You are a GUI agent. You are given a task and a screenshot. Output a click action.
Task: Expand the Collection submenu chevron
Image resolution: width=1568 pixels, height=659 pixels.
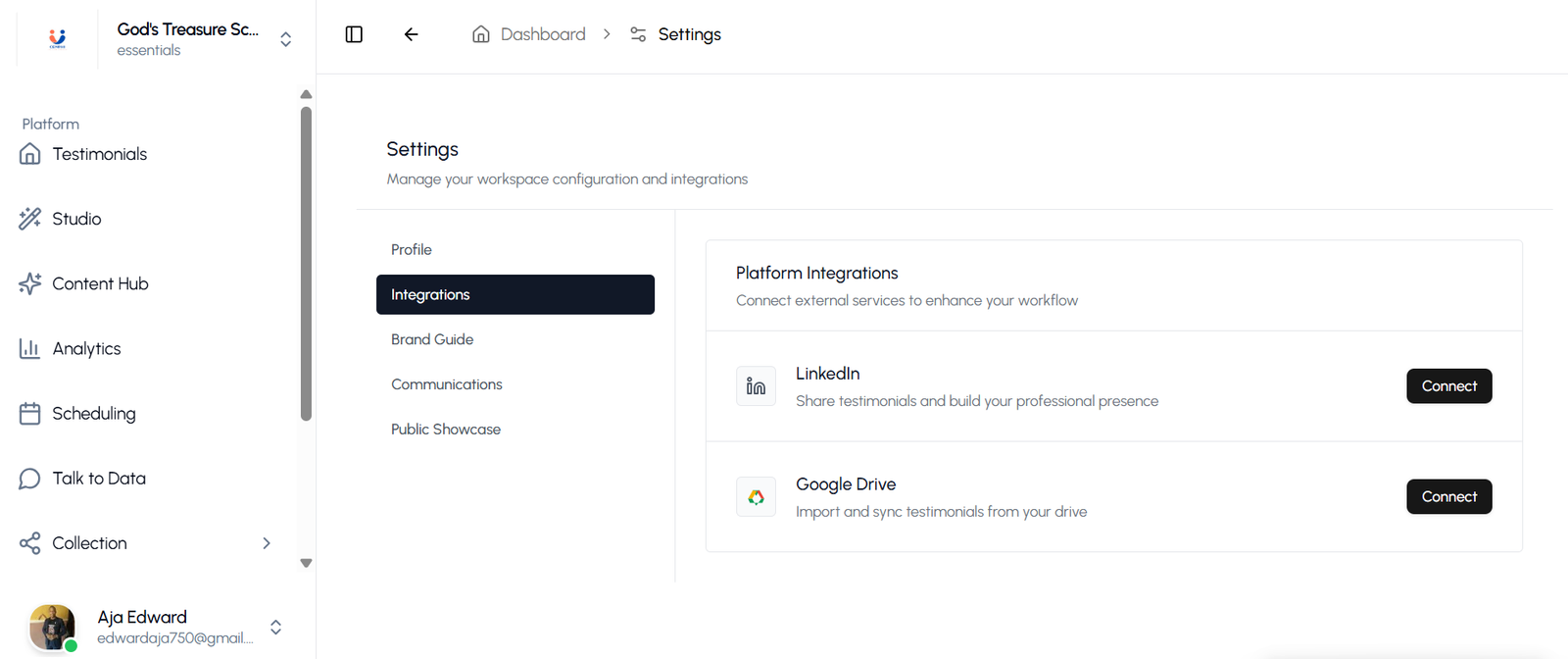click(267, 543)
